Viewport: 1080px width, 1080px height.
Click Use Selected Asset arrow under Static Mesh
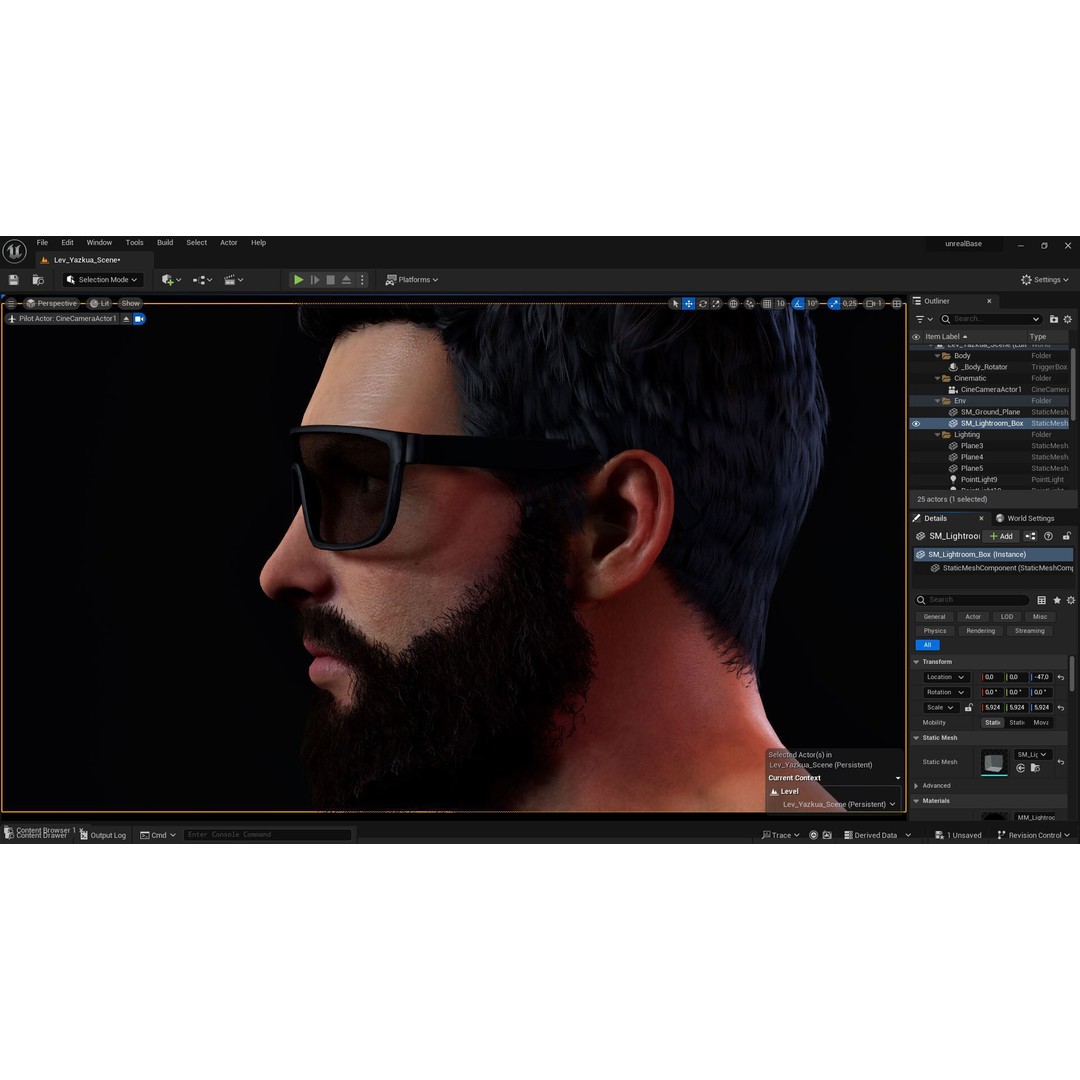[1020, 769]
